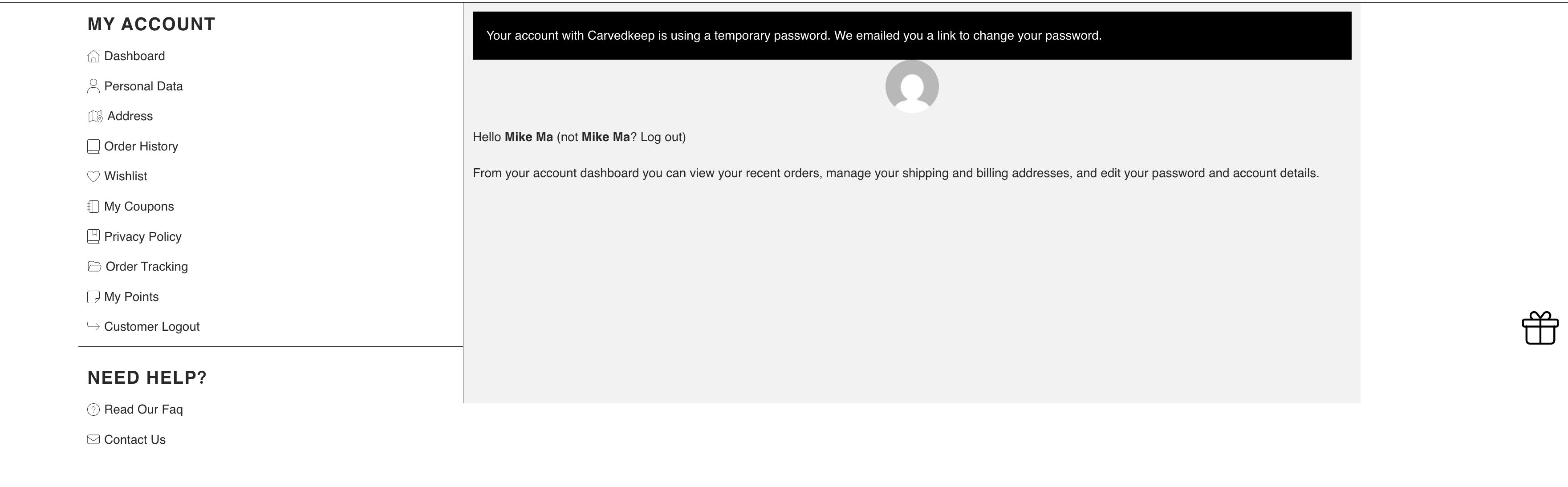
Task: Click the envelope icon beside Contact Us
Action: (x=93, y=439)
